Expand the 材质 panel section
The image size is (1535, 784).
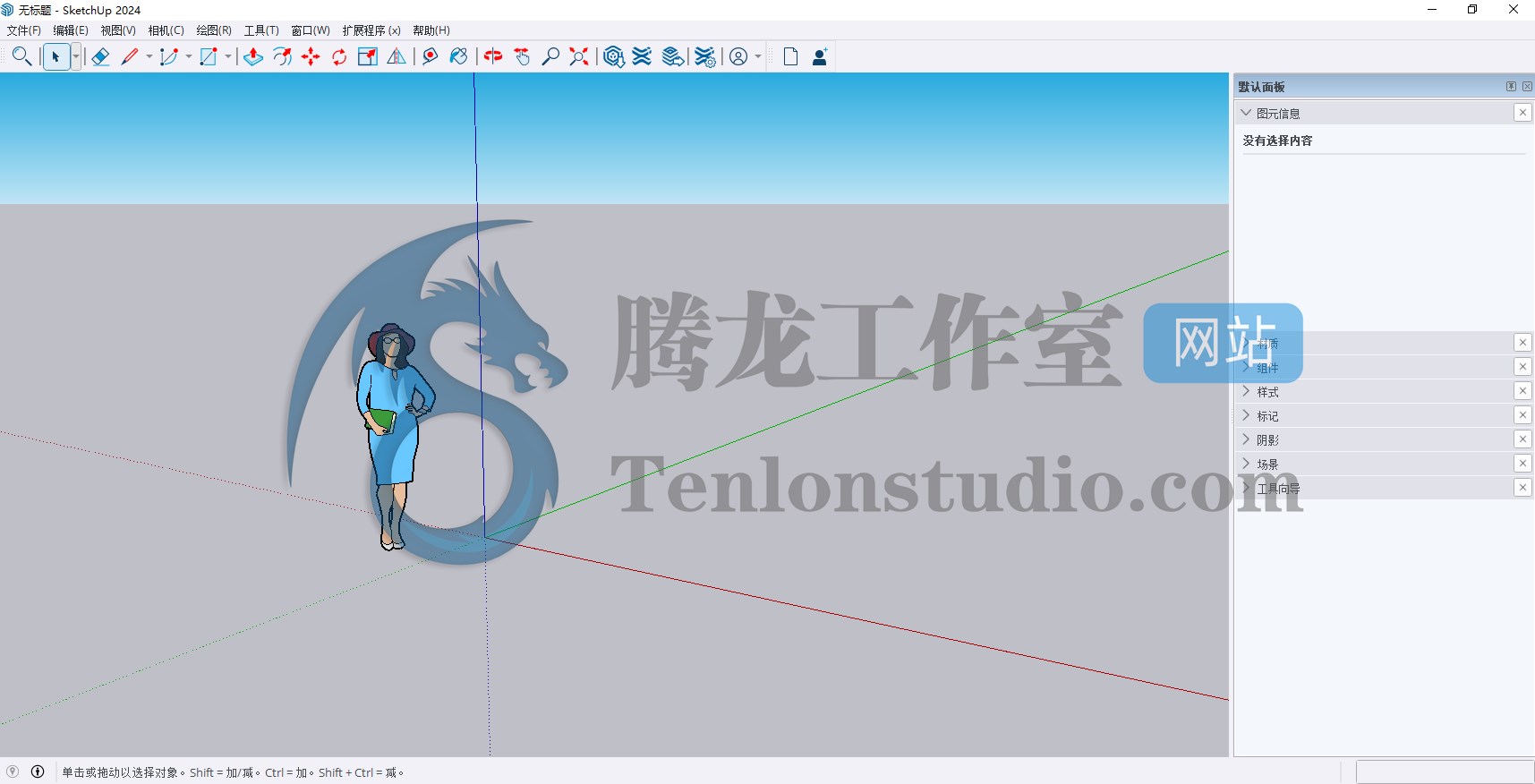coord(1246,343)
